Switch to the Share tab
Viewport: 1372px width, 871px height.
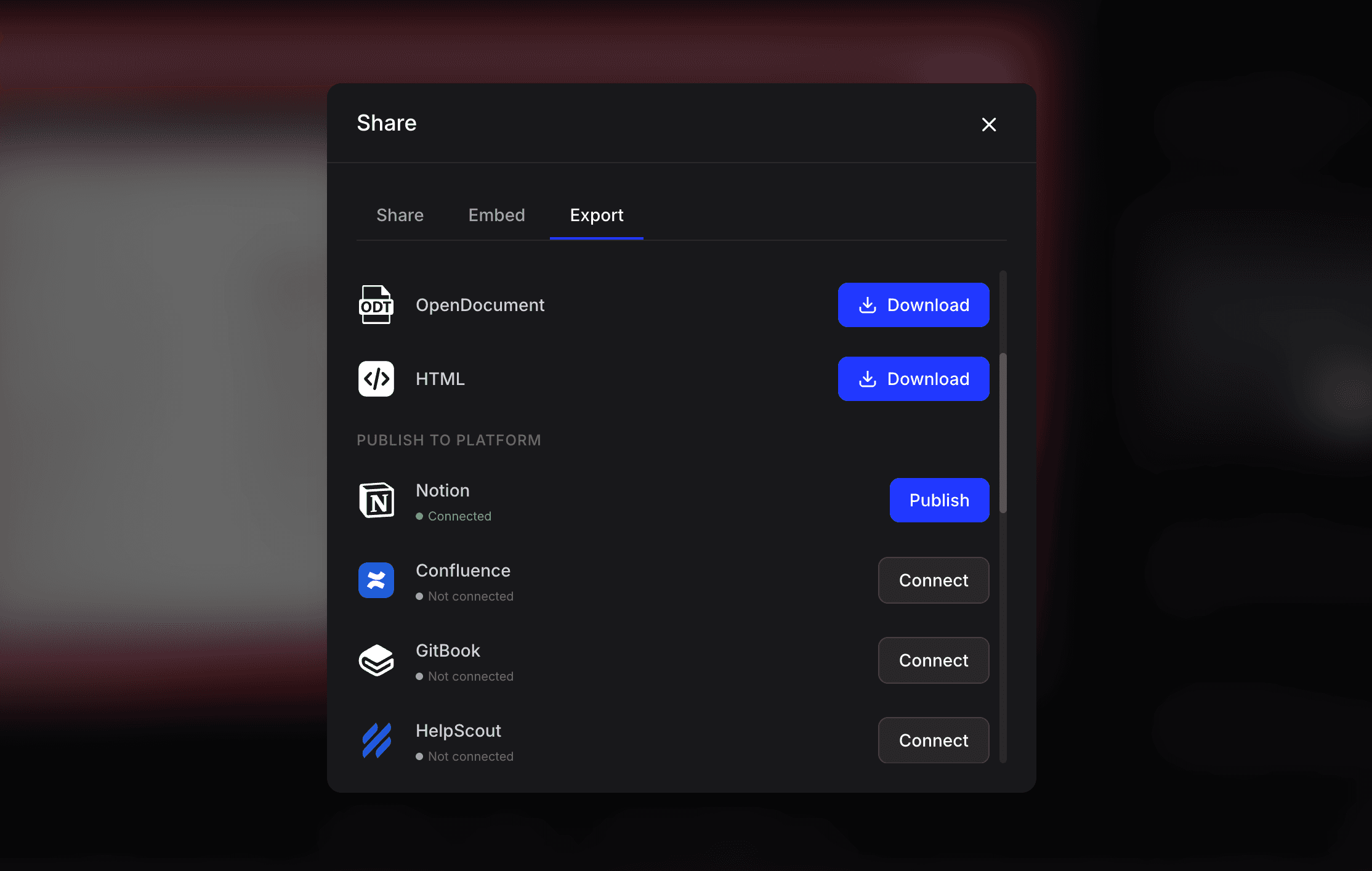click(400, 215)
